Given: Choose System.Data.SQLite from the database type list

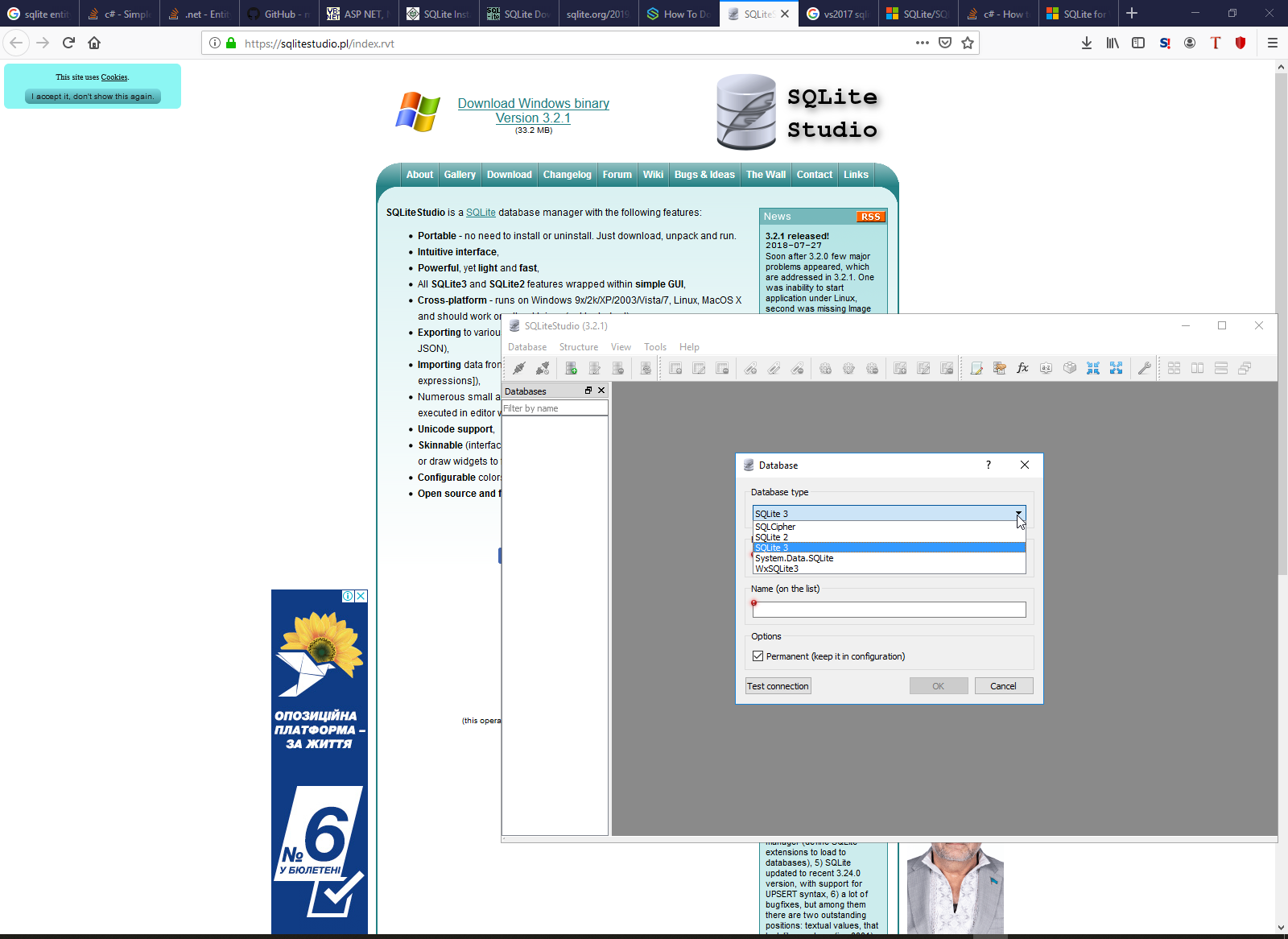Looking at the screenshot, I should coord(889,558).
